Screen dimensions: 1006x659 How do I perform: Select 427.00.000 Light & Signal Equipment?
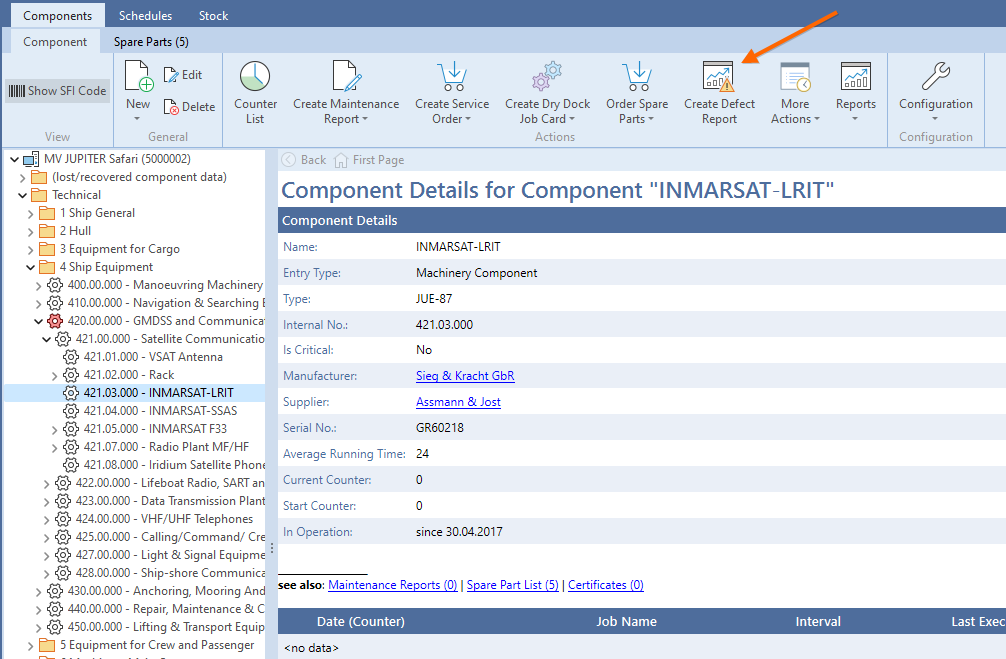tap(170, 554)
